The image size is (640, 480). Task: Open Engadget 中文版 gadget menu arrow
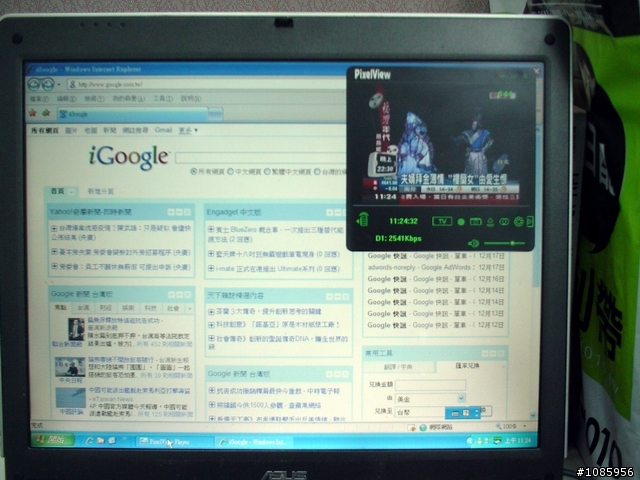pos(329,212)
